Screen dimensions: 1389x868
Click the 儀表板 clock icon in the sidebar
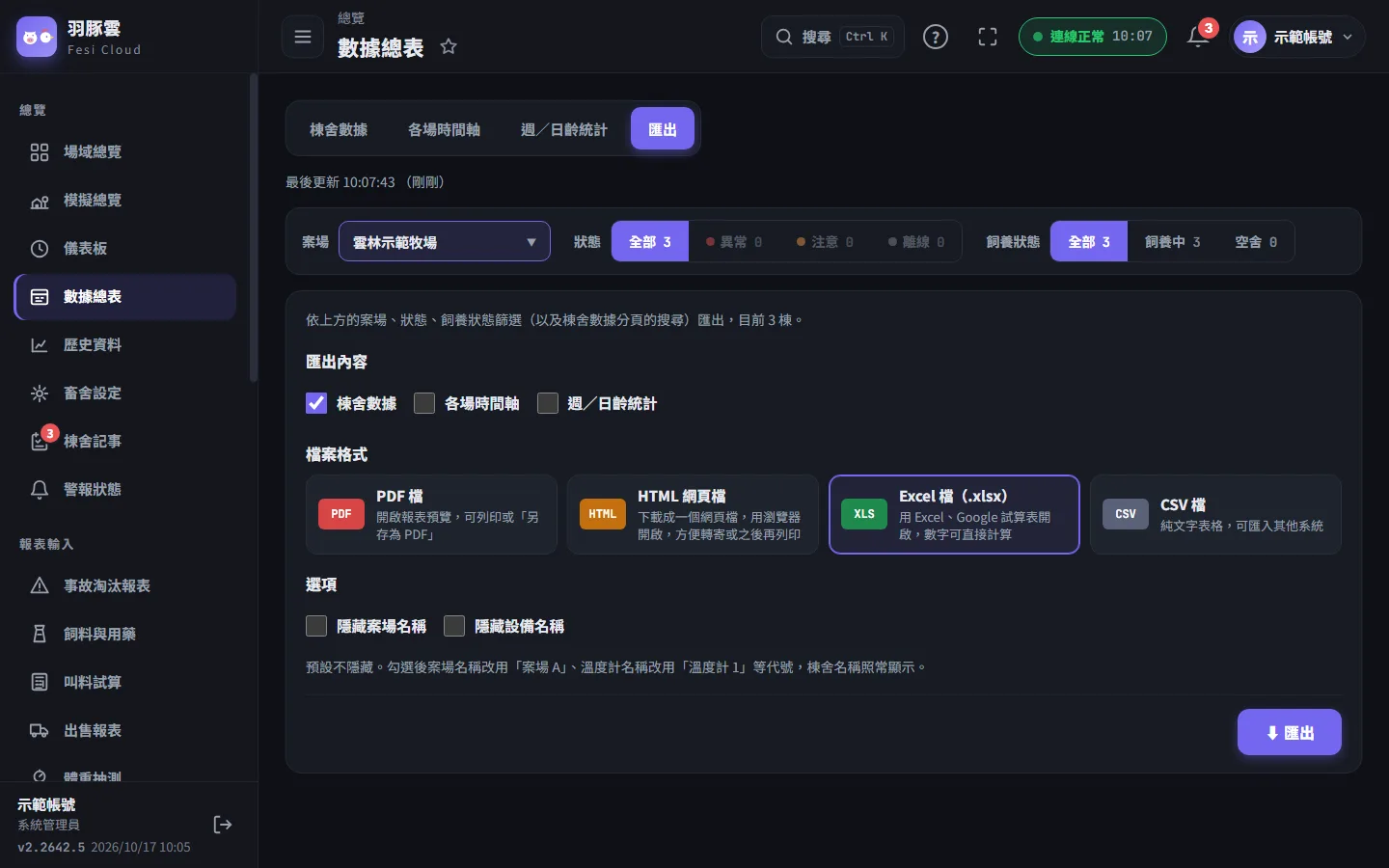[40, 249]
